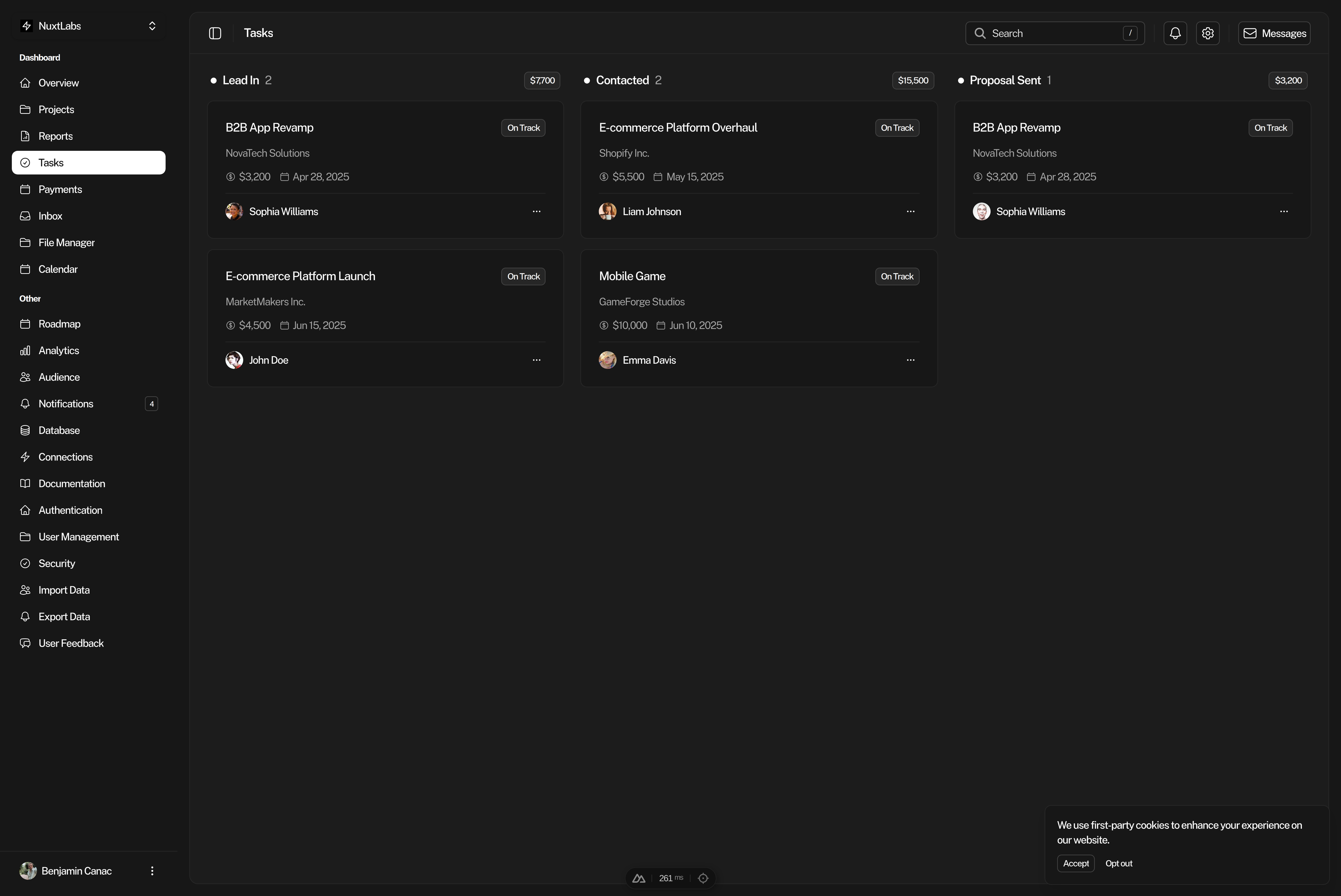Viewport: 1341px width, 896px height.
Task: Open the Notifications sidebar item
Action: click(x=66, y=403)
